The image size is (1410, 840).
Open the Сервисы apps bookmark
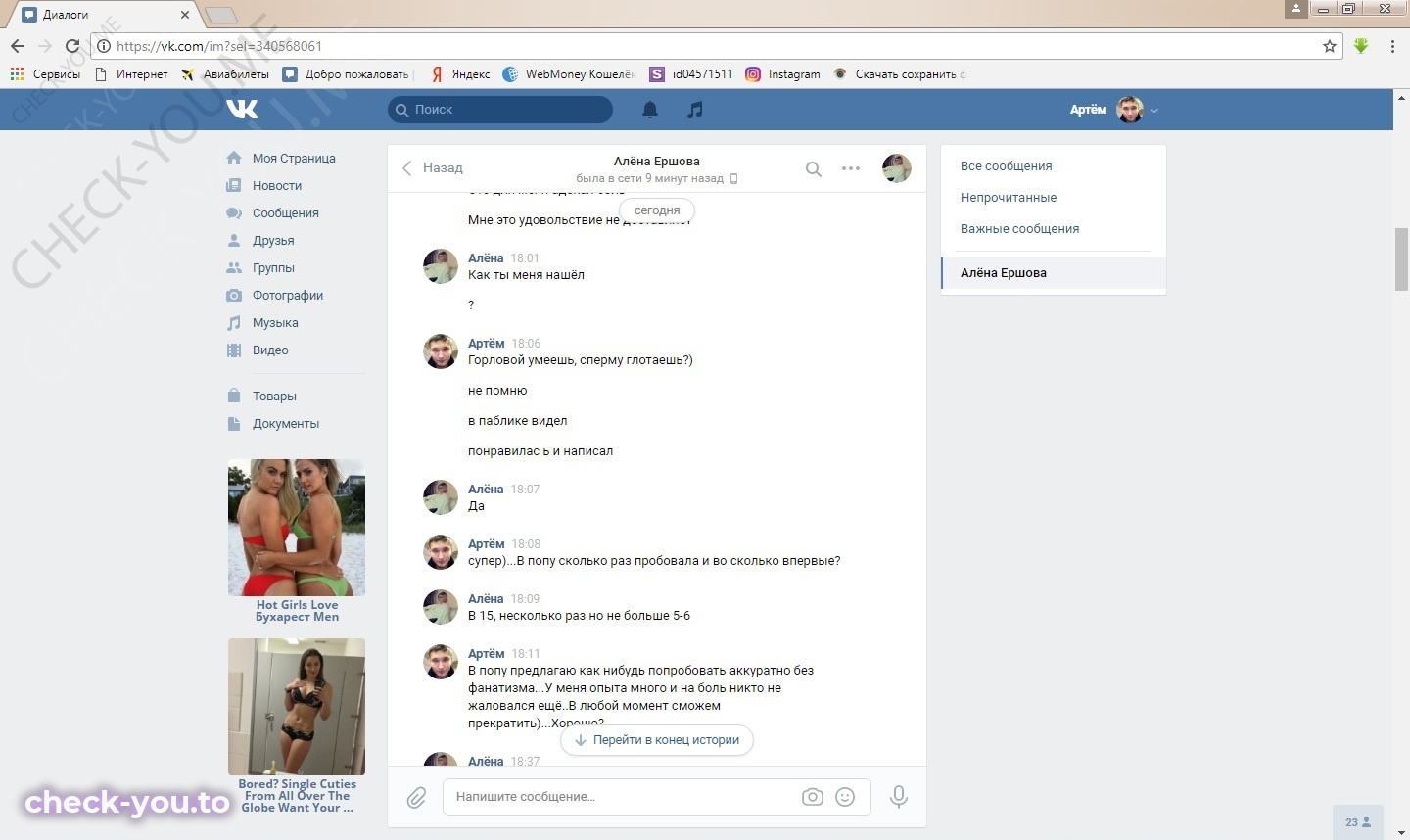point(45,73)
